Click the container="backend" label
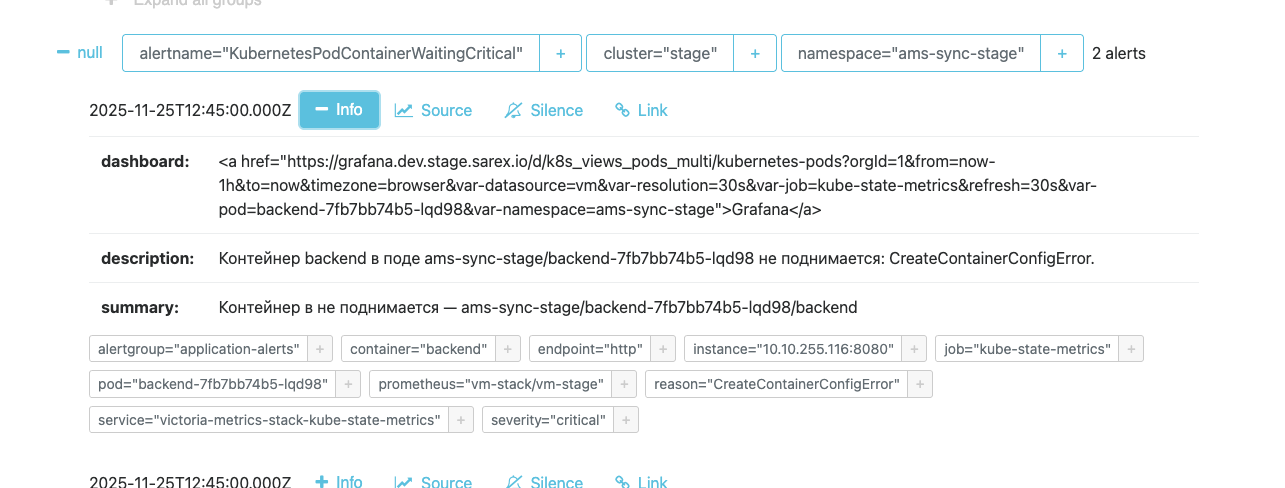 (x=418, y=349)
